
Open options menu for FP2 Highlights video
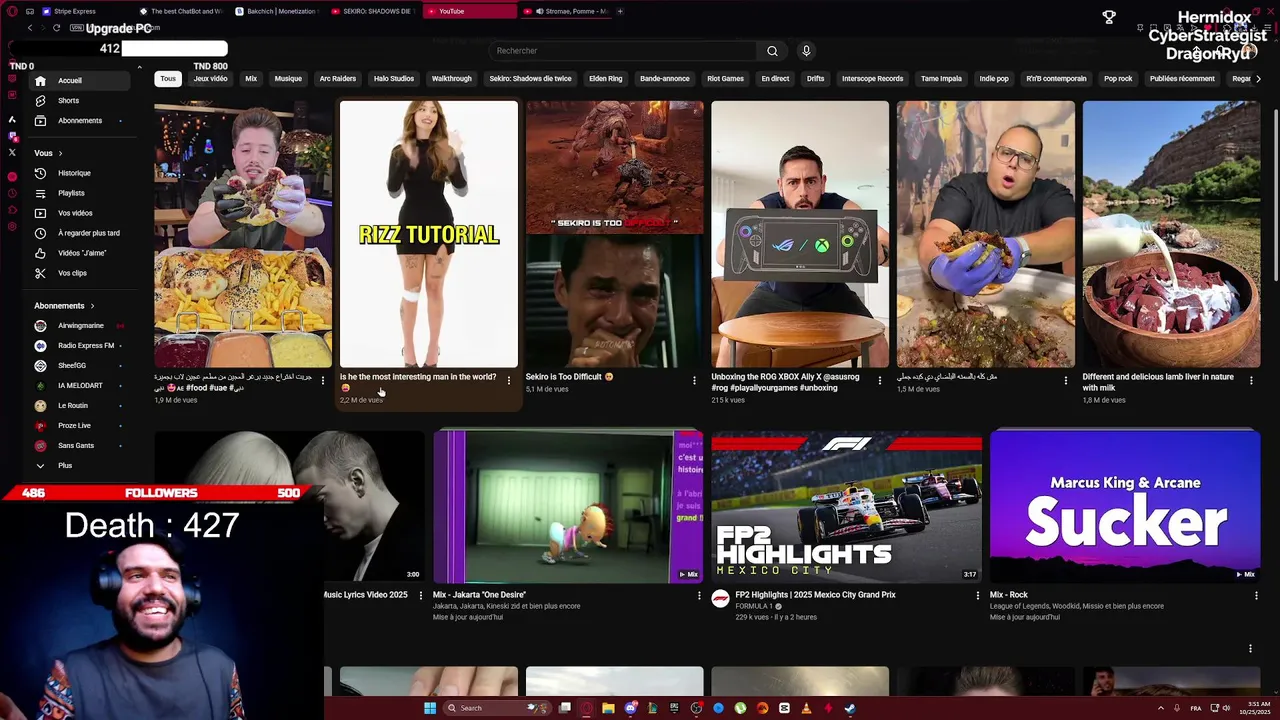(x=978, y=596)
